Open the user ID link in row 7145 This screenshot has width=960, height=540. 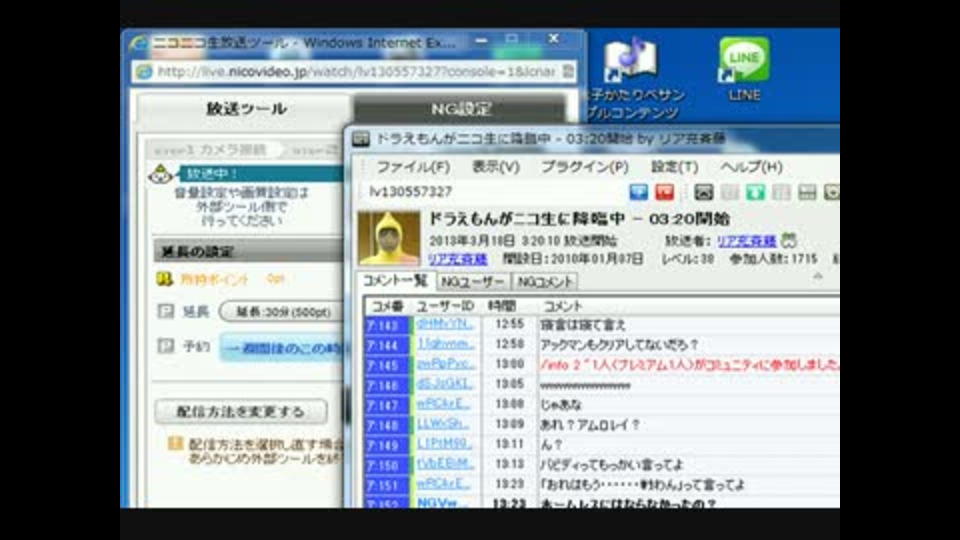click(446, 364)
